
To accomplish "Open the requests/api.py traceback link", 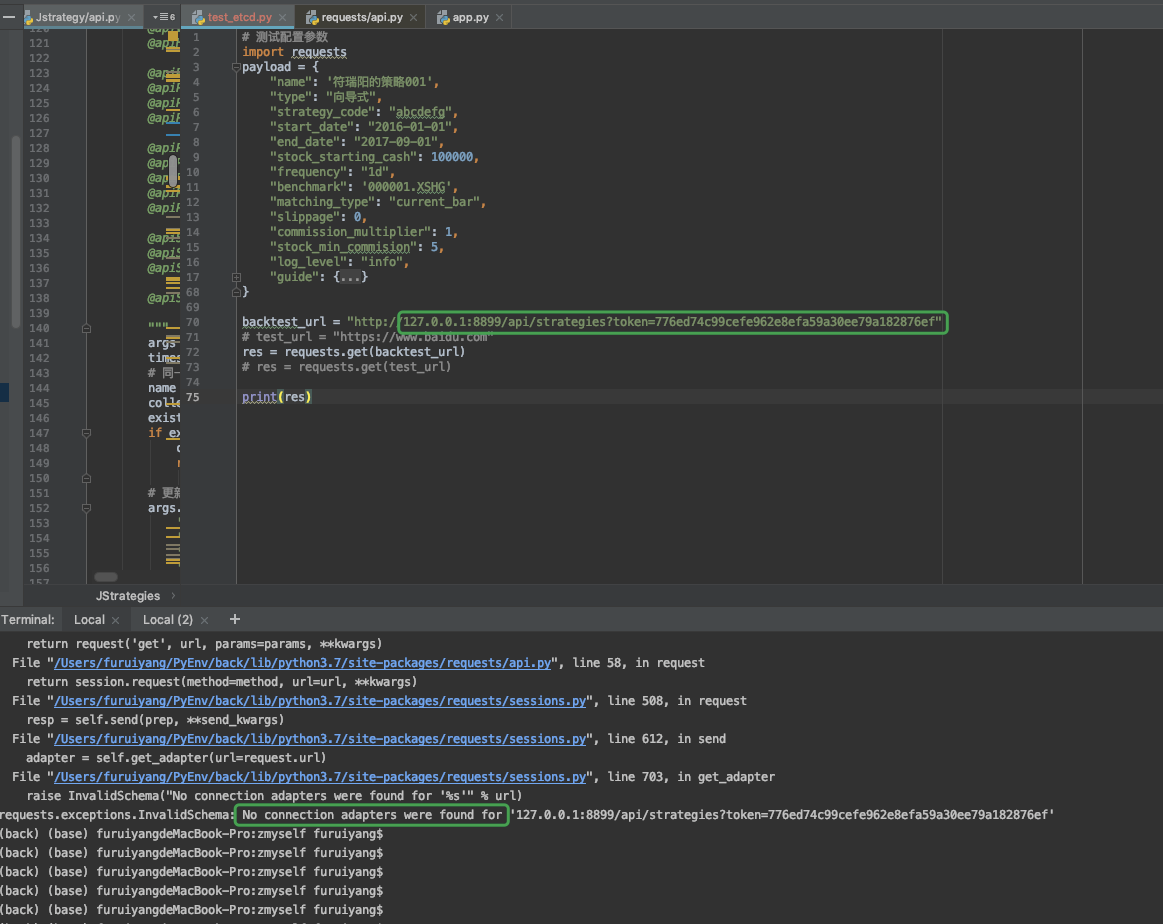I will (x=303, y=663).
